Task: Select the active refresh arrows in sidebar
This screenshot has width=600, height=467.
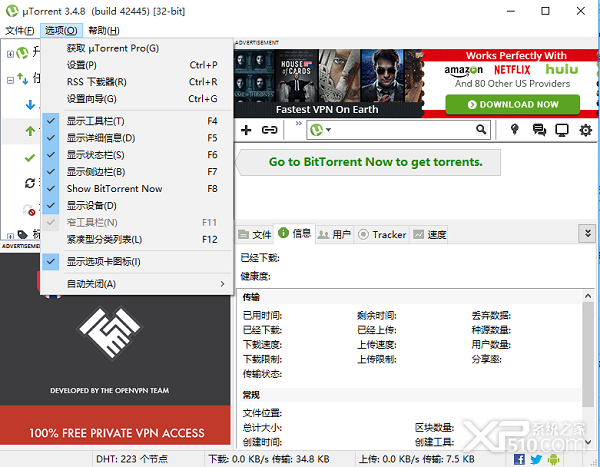Action: click(30, 183)
